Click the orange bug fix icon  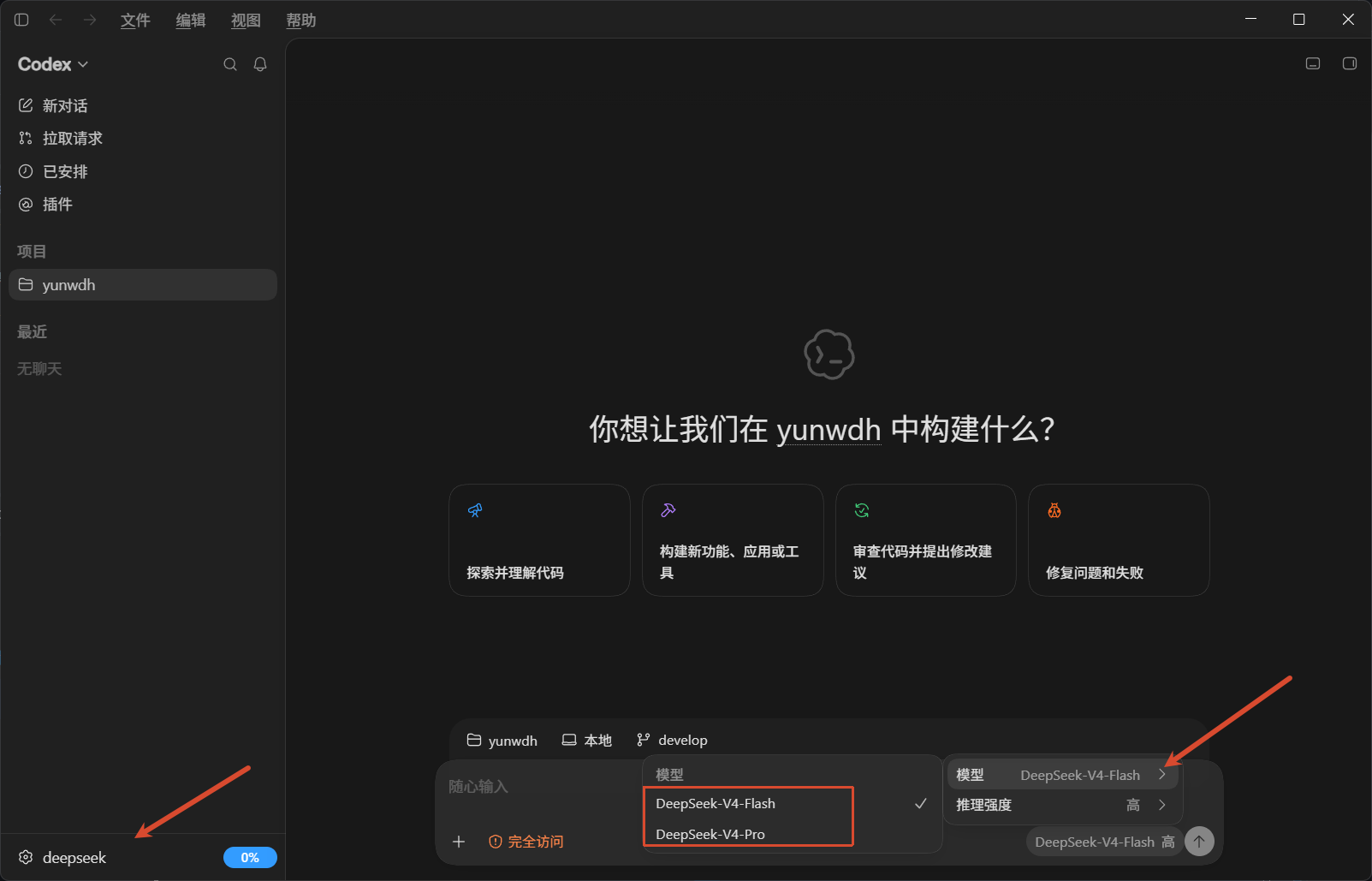tap(1054, 510)
